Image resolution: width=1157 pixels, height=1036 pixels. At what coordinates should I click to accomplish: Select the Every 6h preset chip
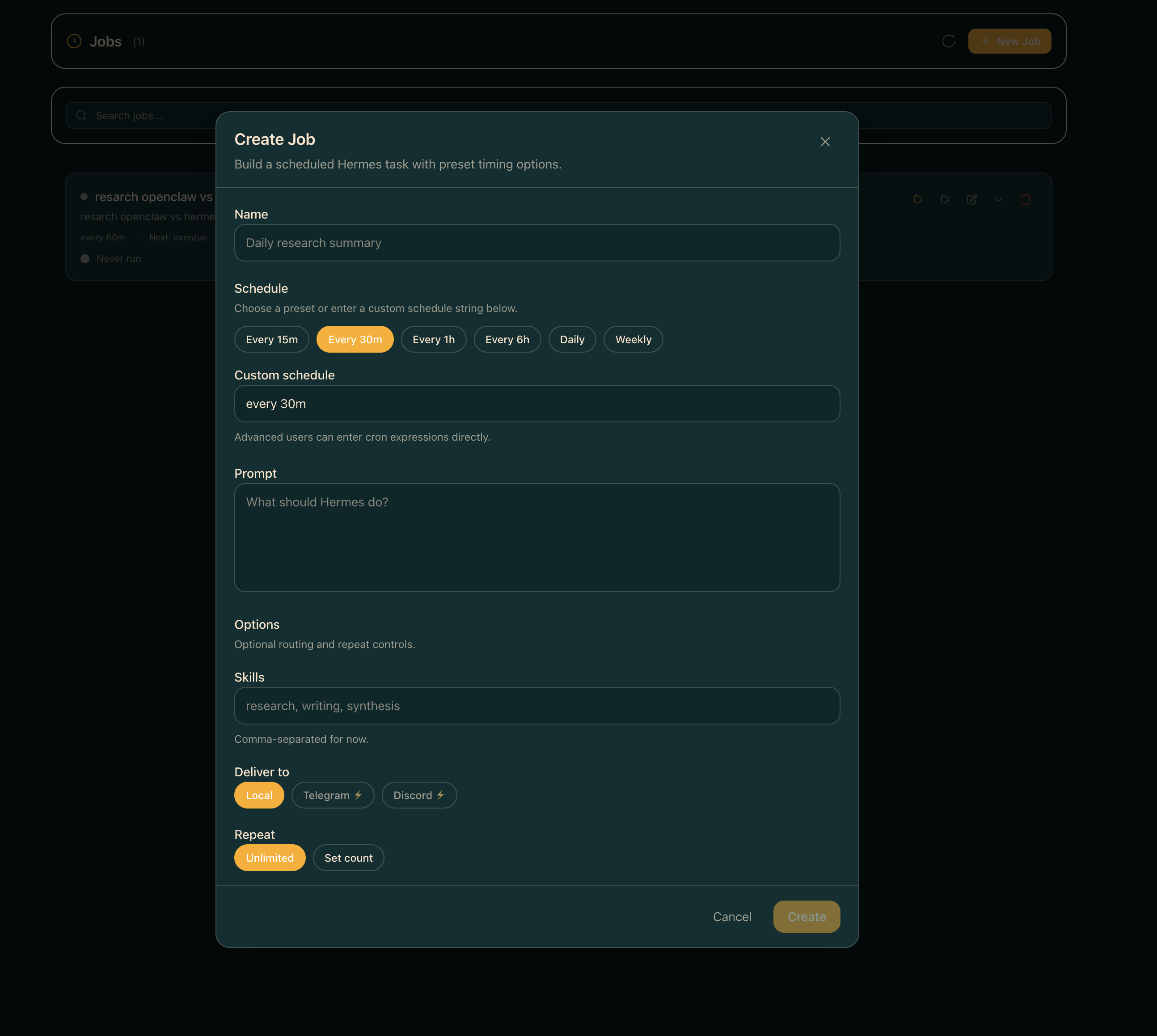coord(507,339)
